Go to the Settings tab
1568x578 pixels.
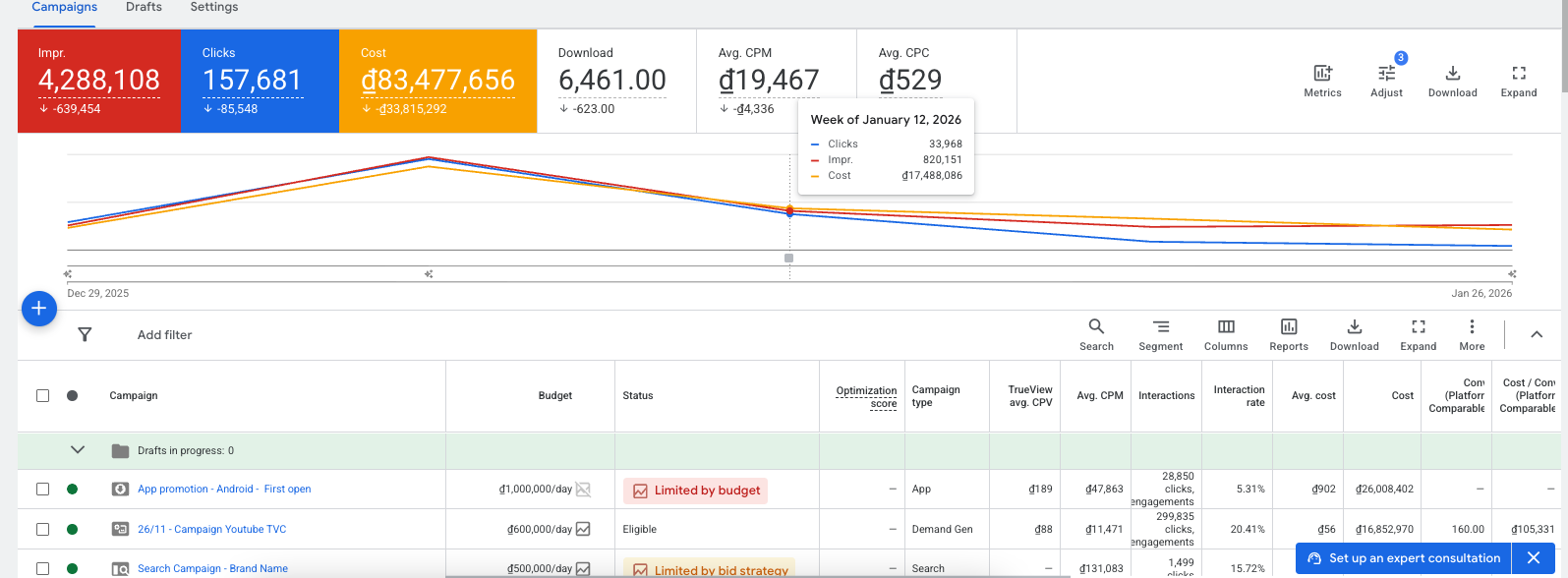pyautogui.click(x=213, y=8)
